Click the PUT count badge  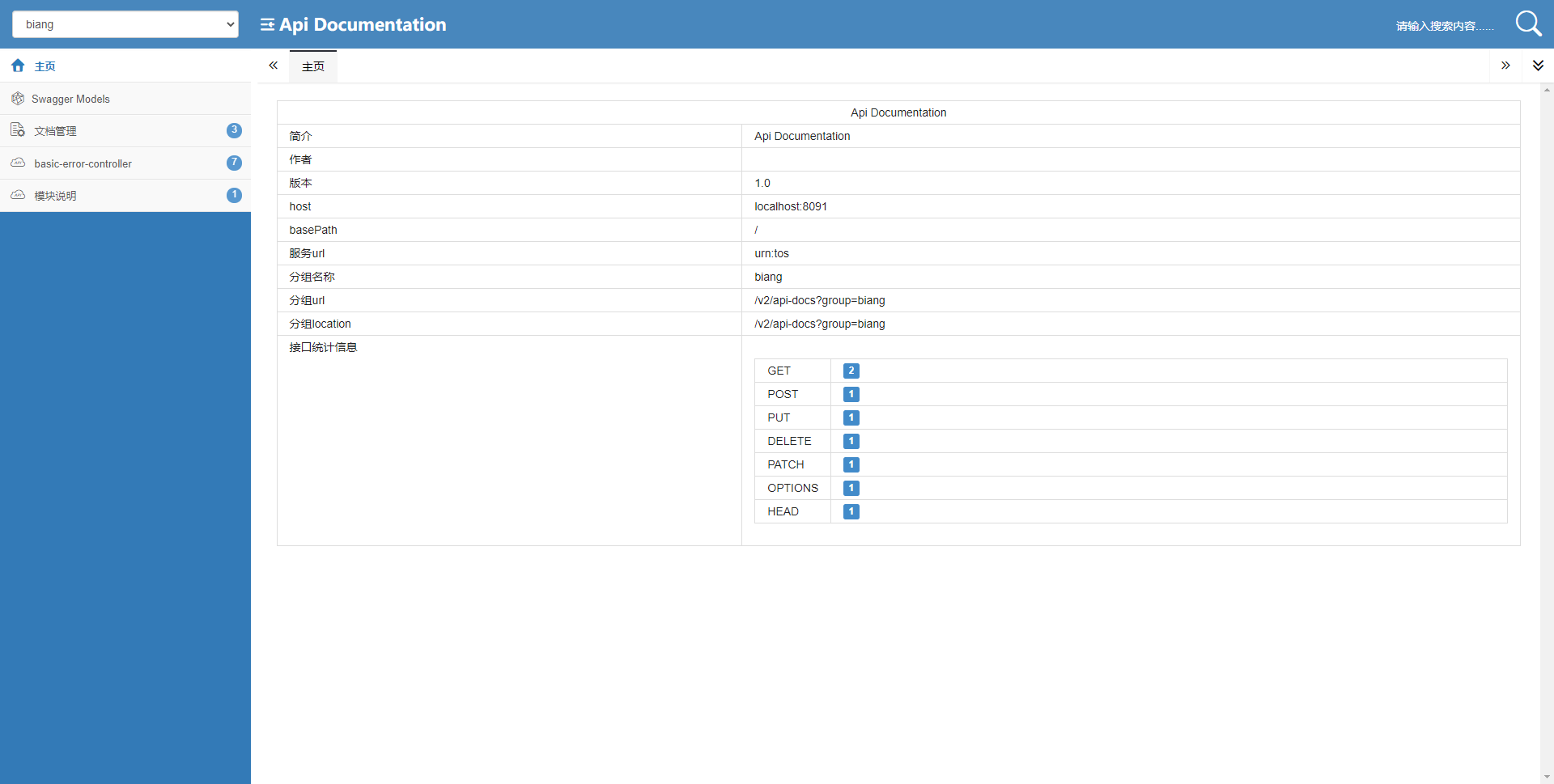pyautogui.click(x=851, y=417)
